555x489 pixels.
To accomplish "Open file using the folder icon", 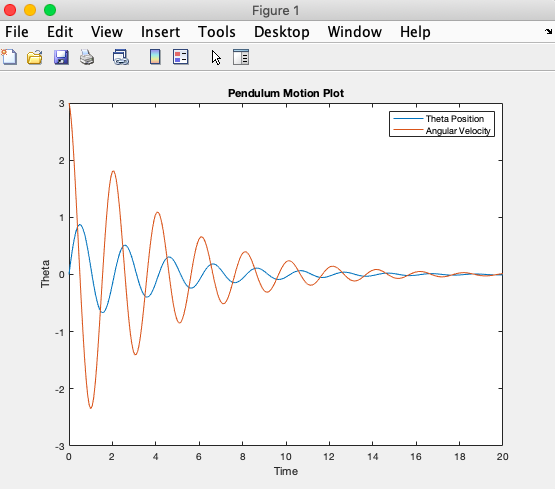I will point(35,57).
